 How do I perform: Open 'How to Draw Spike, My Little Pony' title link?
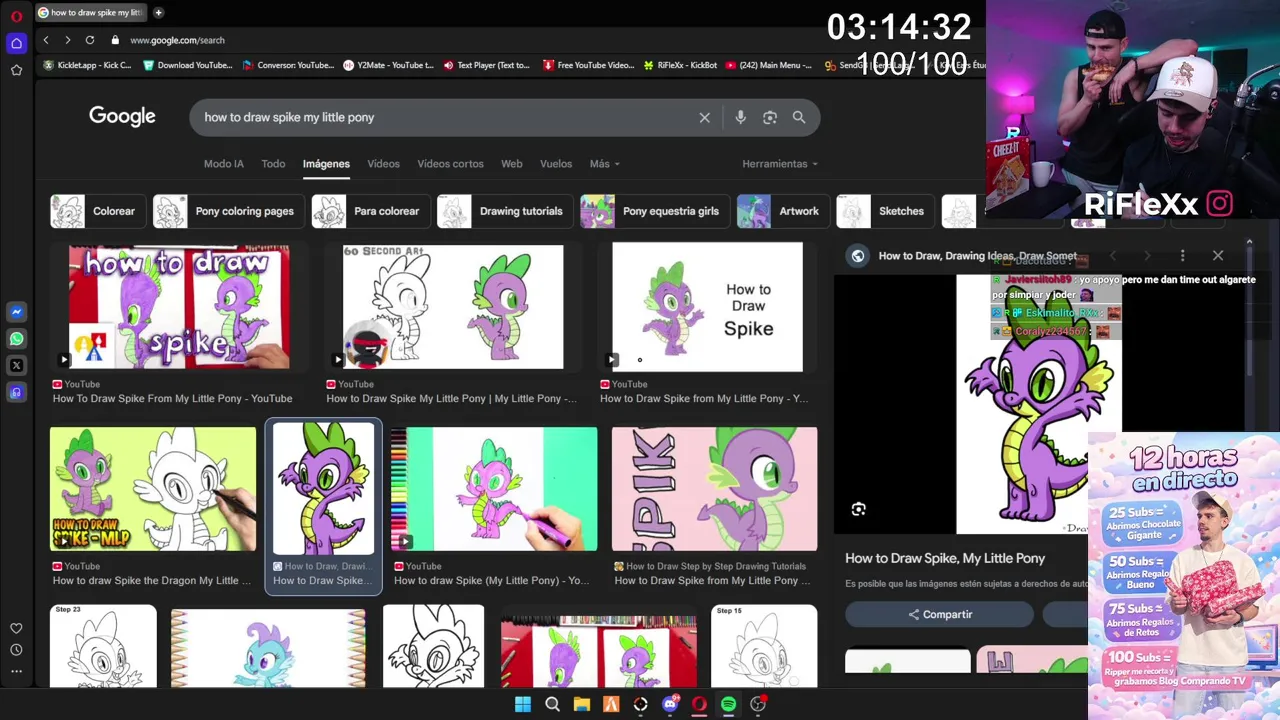click(x=945, y=558)
